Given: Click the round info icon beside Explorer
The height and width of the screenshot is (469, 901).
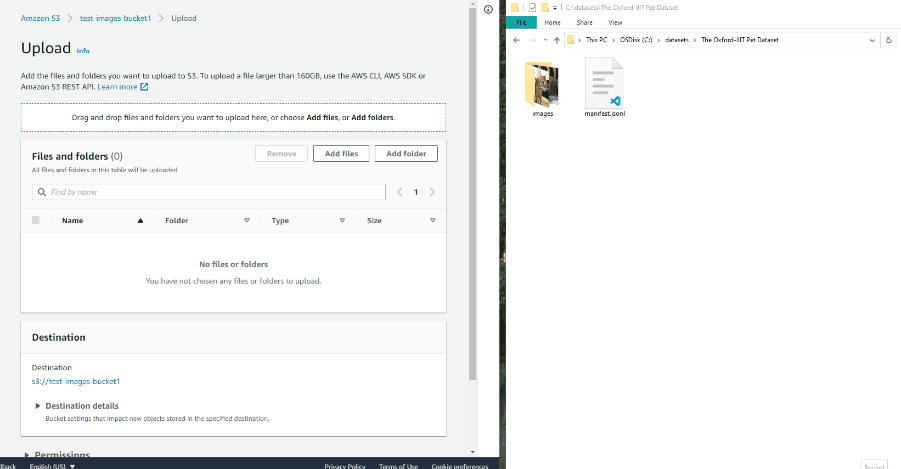Looking at the screenshot, I should tap(487, 9).
